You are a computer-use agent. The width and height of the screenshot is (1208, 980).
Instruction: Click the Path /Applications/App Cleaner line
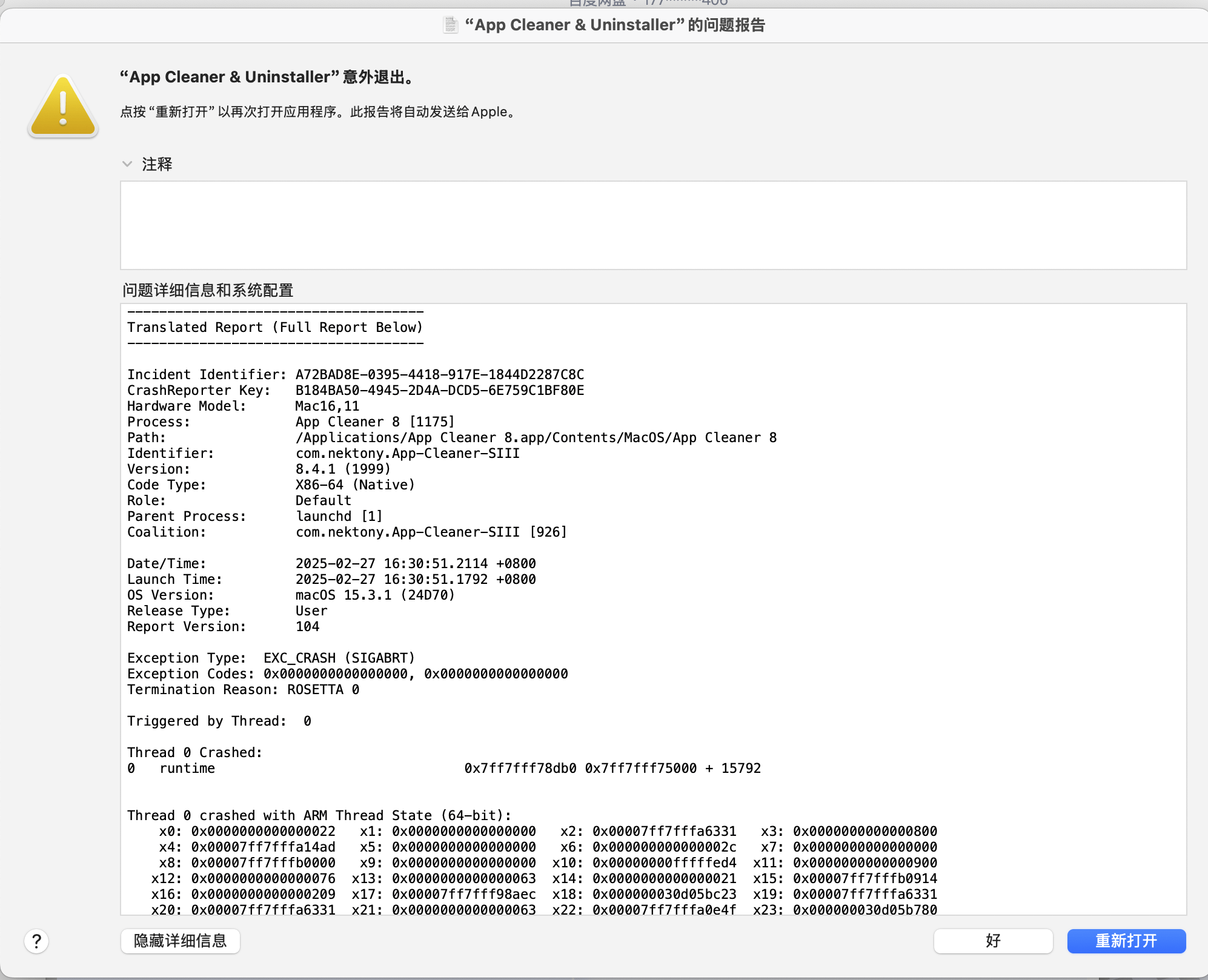451,437
